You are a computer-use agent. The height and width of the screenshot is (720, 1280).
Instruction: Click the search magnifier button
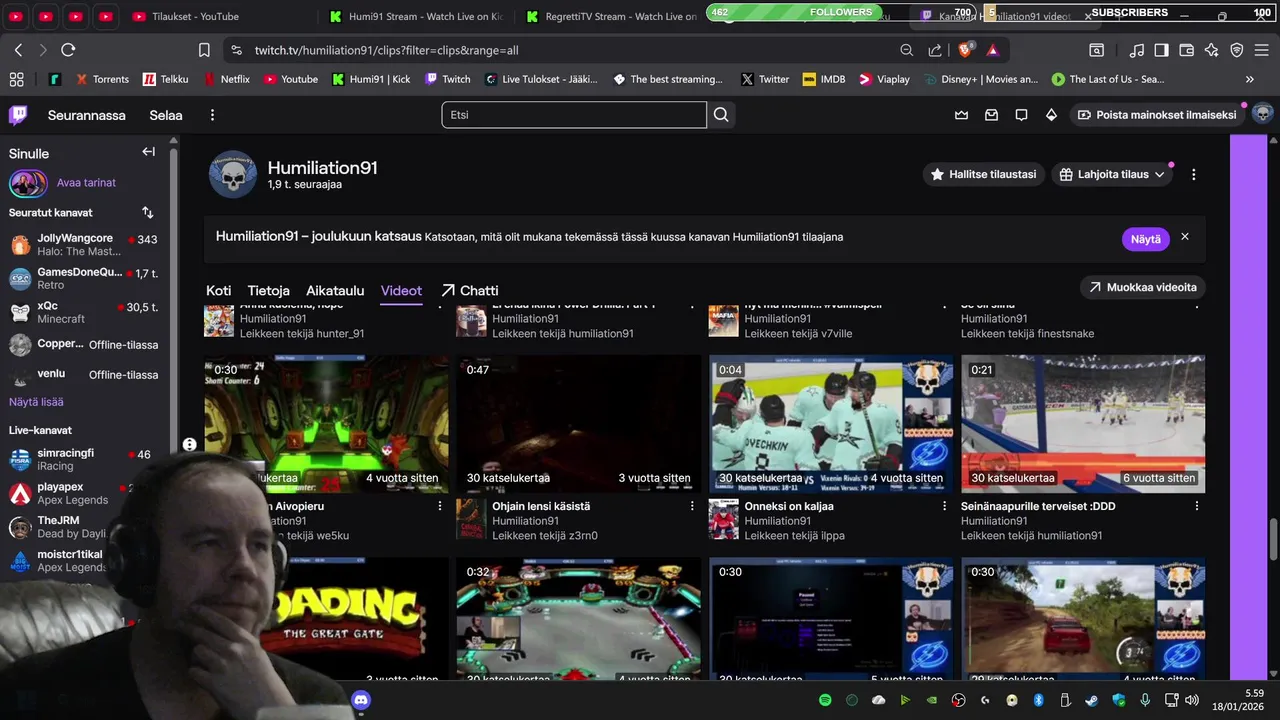pyautogui.click(x=721, y=115)
